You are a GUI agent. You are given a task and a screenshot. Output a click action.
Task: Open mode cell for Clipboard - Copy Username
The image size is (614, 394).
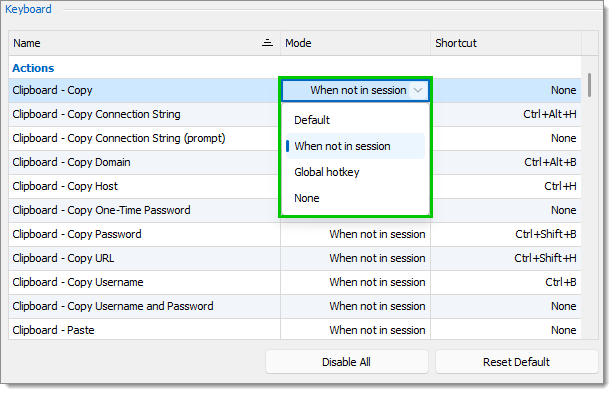355,282
